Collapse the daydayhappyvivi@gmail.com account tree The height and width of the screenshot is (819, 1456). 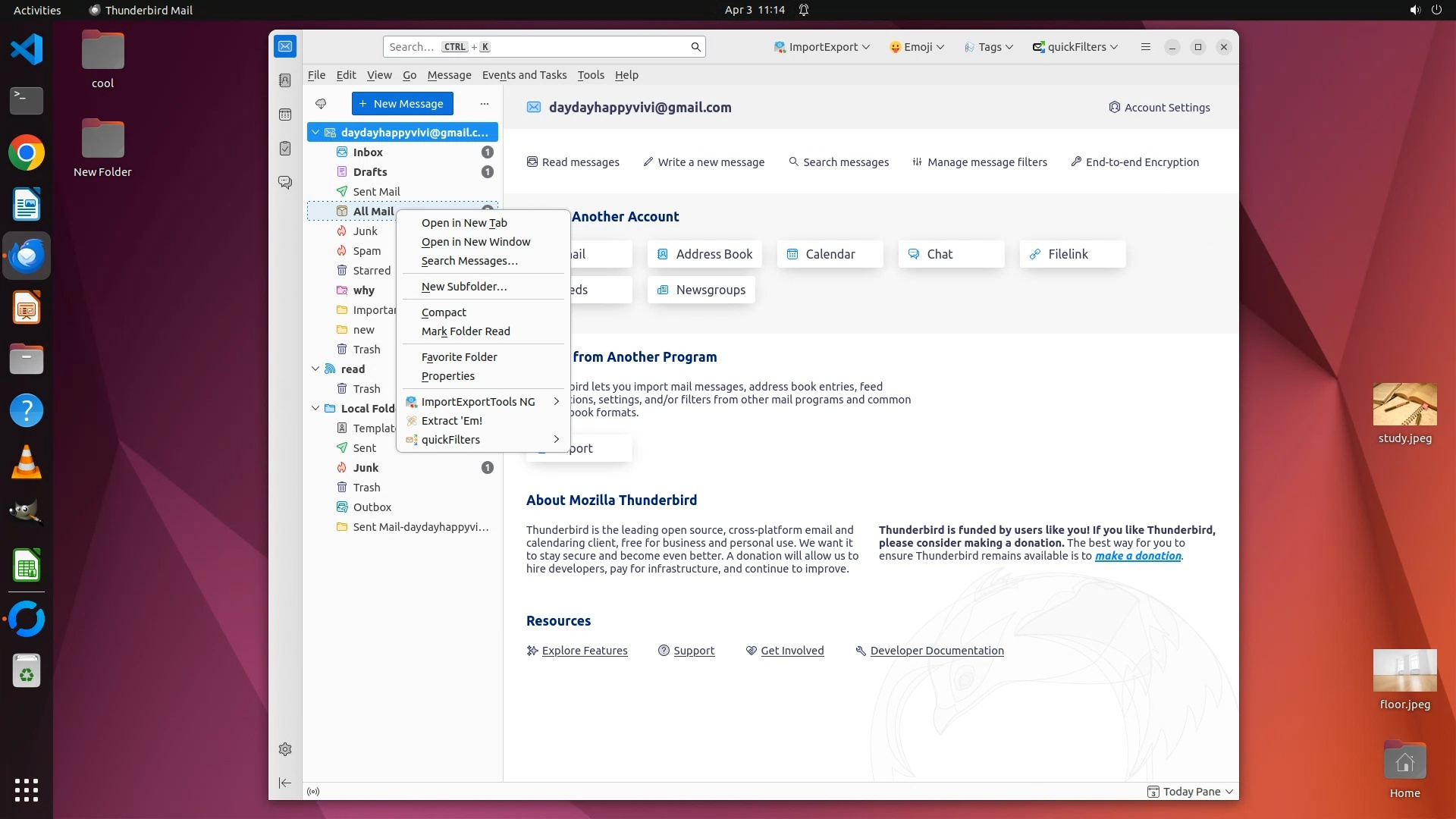[315, 133]
